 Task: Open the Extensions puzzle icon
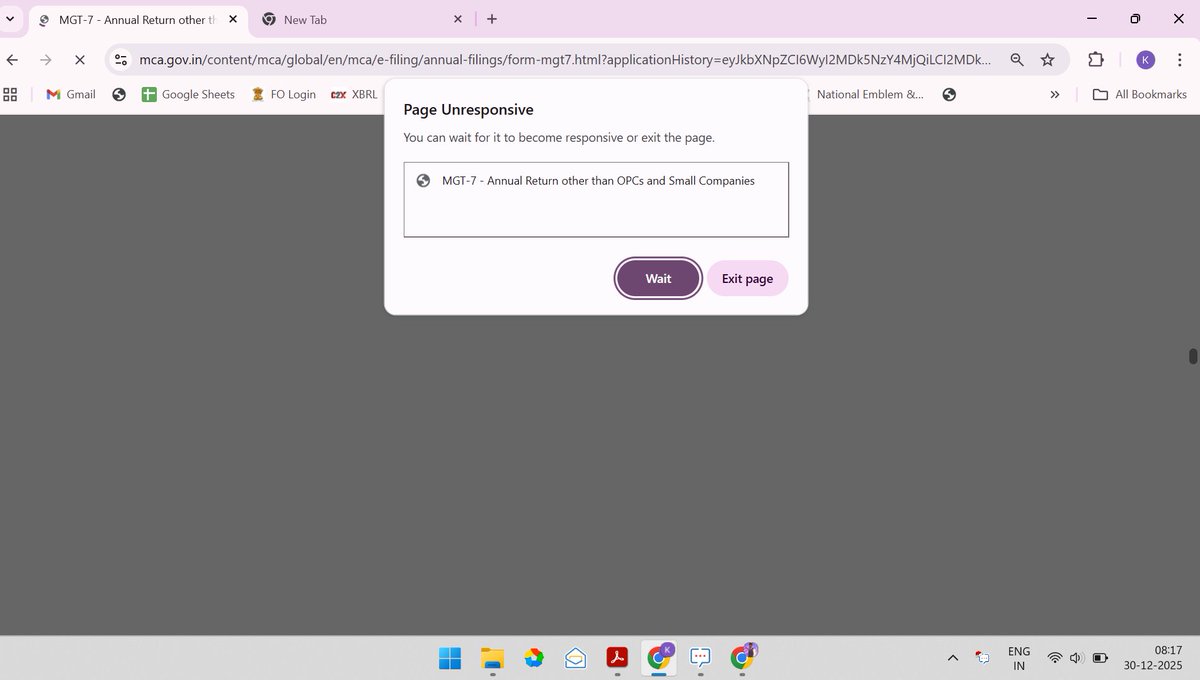click(1095, 60)
